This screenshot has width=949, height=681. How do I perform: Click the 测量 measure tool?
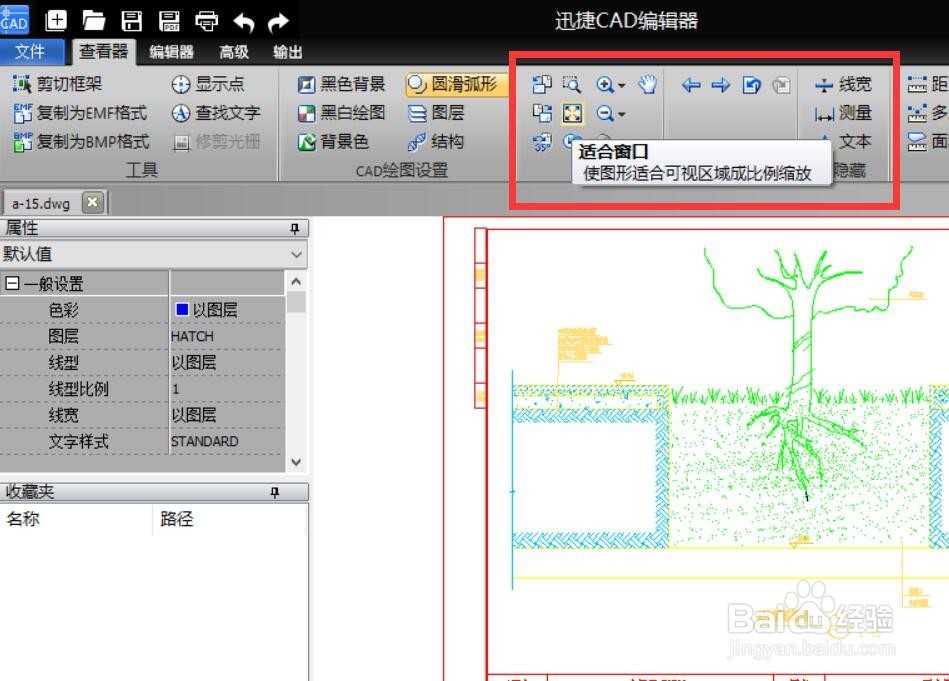843,113
